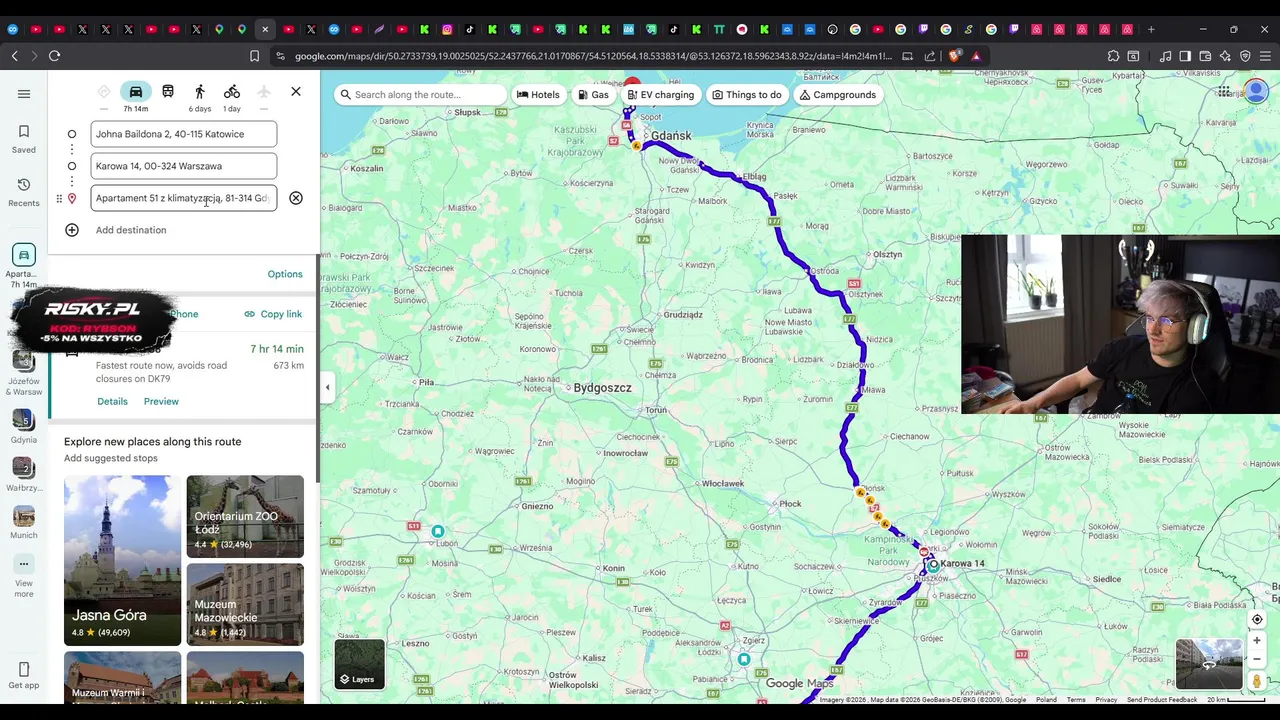Select Flights travel mode
The image size is (1280, 720).
click(x=264, y=92)
